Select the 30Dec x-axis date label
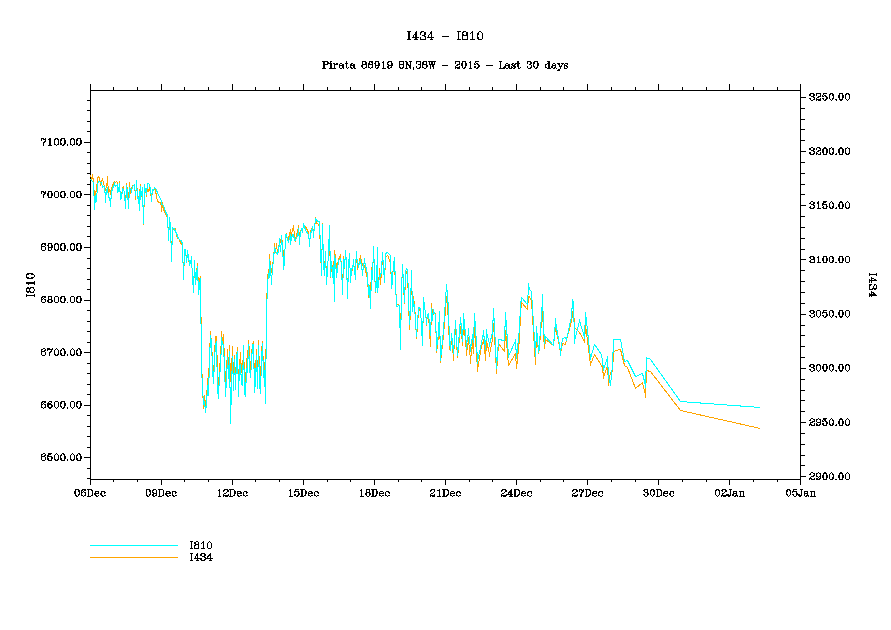This screenshot has width=891, height=630. (x=658, y=493)
